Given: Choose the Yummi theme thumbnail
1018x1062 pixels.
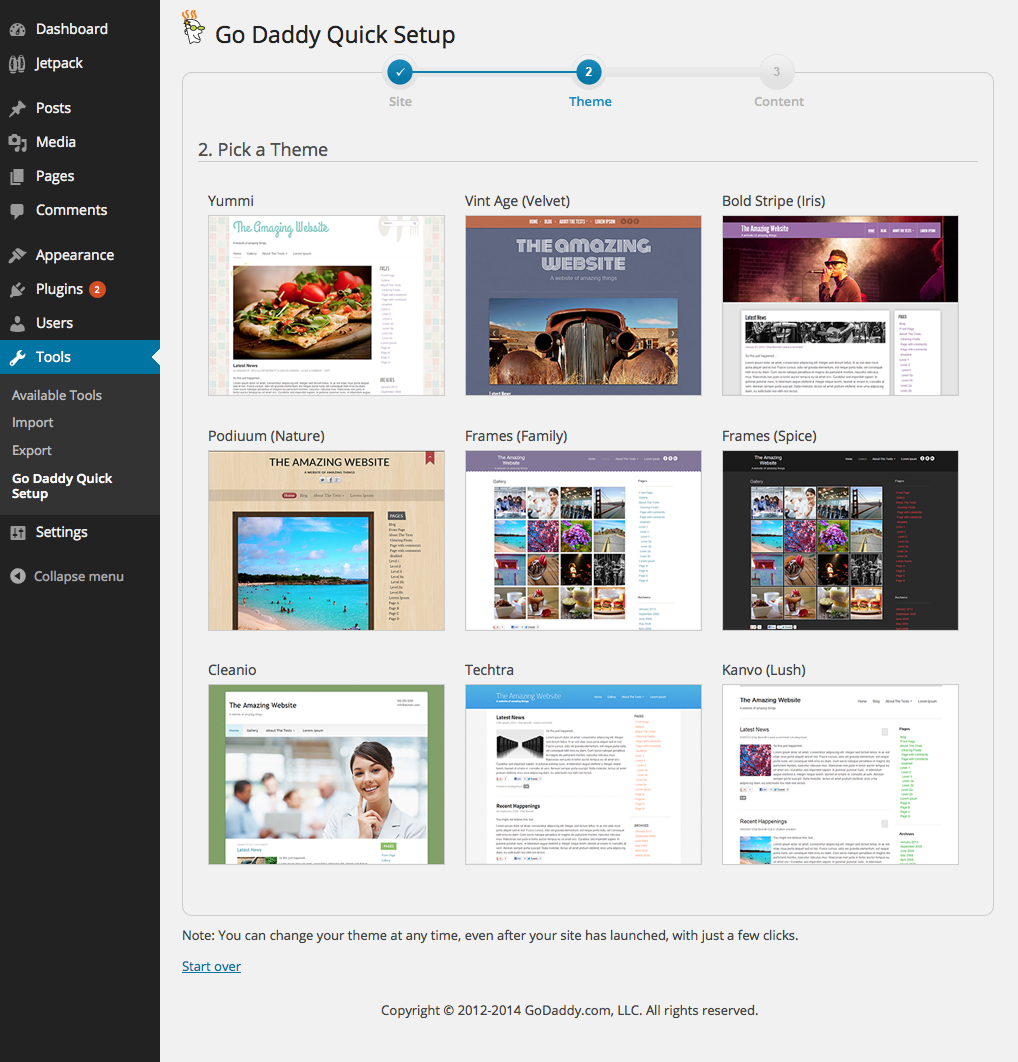Looking at the screenshot, I should tap(326, 305).
